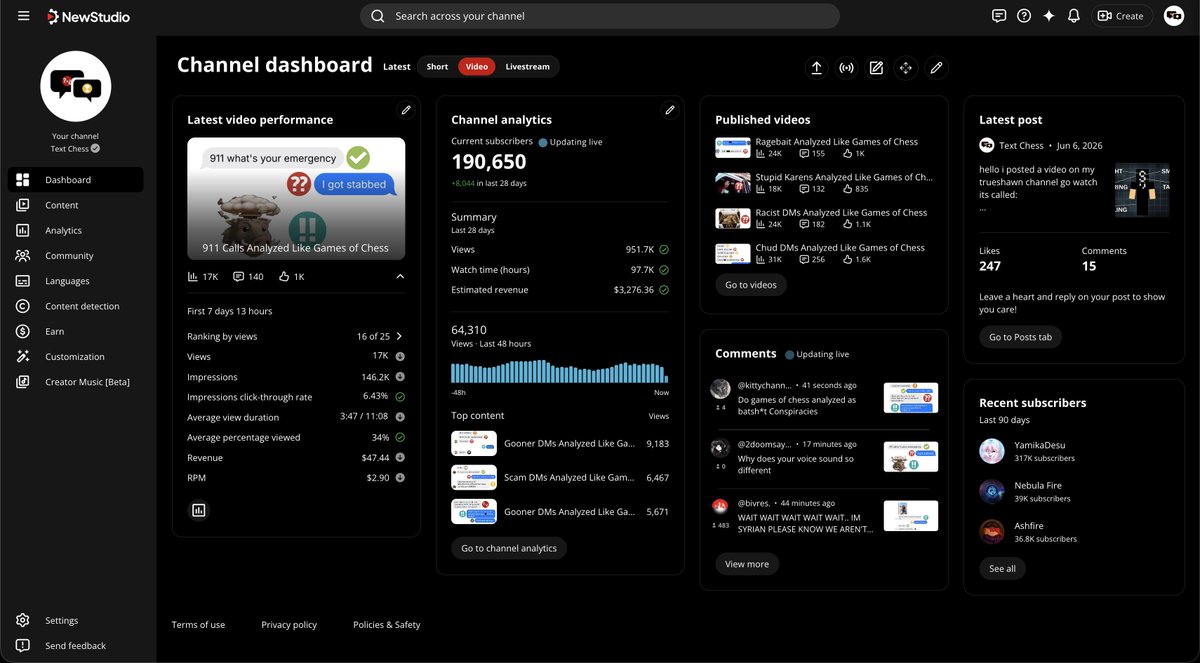The width and height of the screenshot is (1200, 663).
Task: Click the sparkle AI icon
Action: (x=1049, y=16)
